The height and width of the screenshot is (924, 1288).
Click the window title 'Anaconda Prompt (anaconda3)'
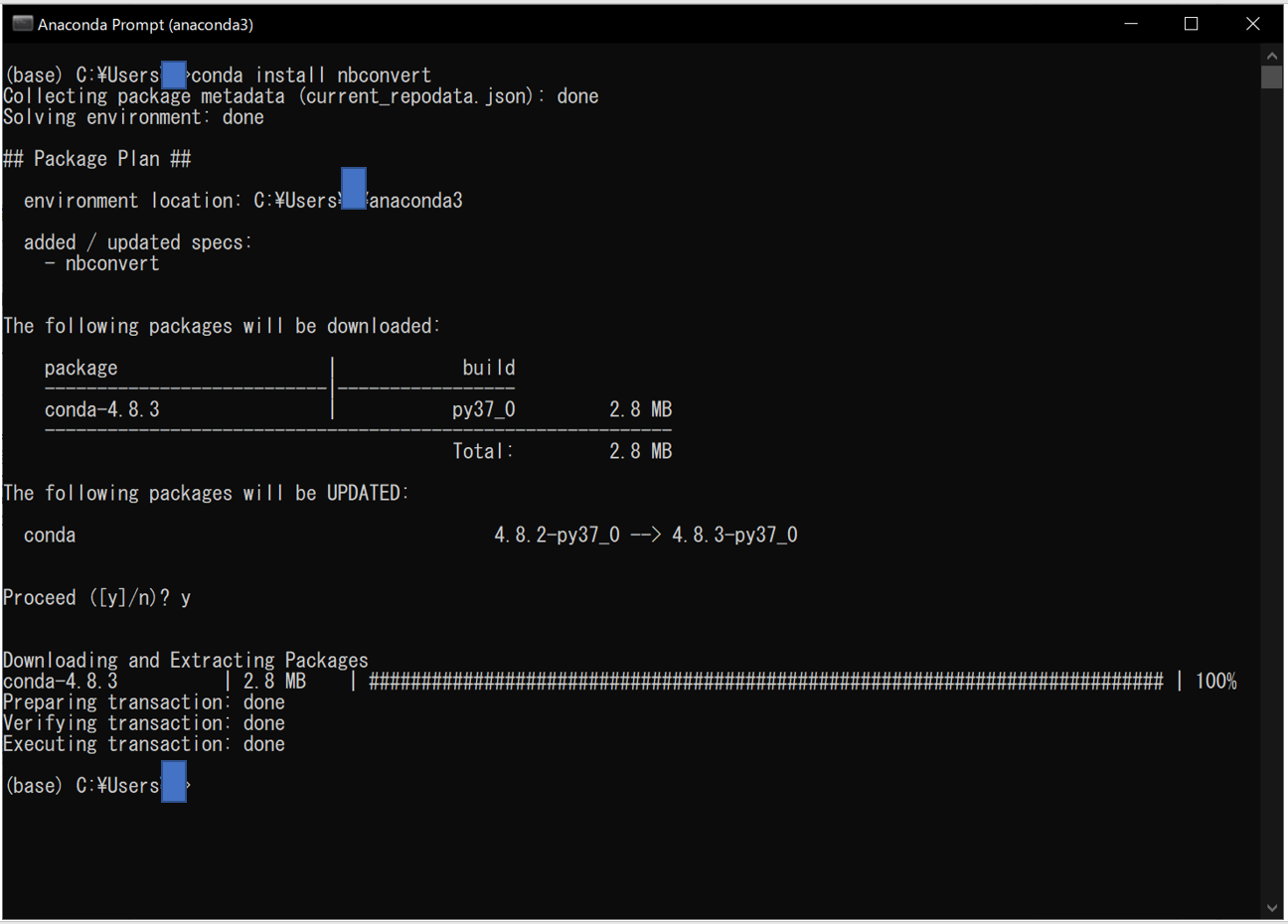[x=145, y=25]
